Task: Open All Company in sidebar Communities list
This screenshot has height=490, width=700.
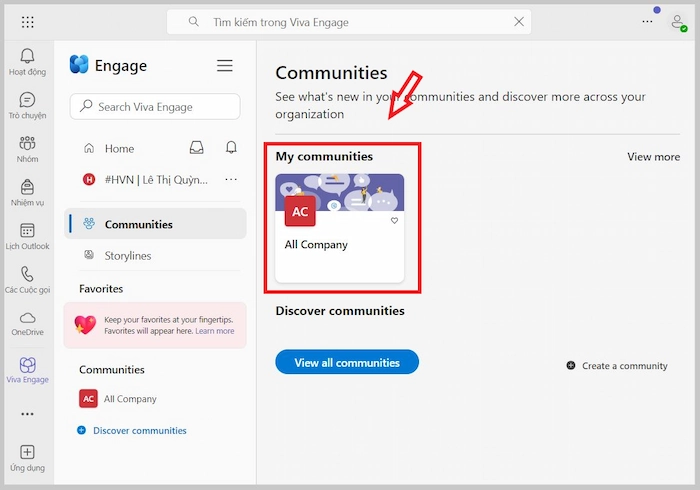Action: tap(118, 399)
